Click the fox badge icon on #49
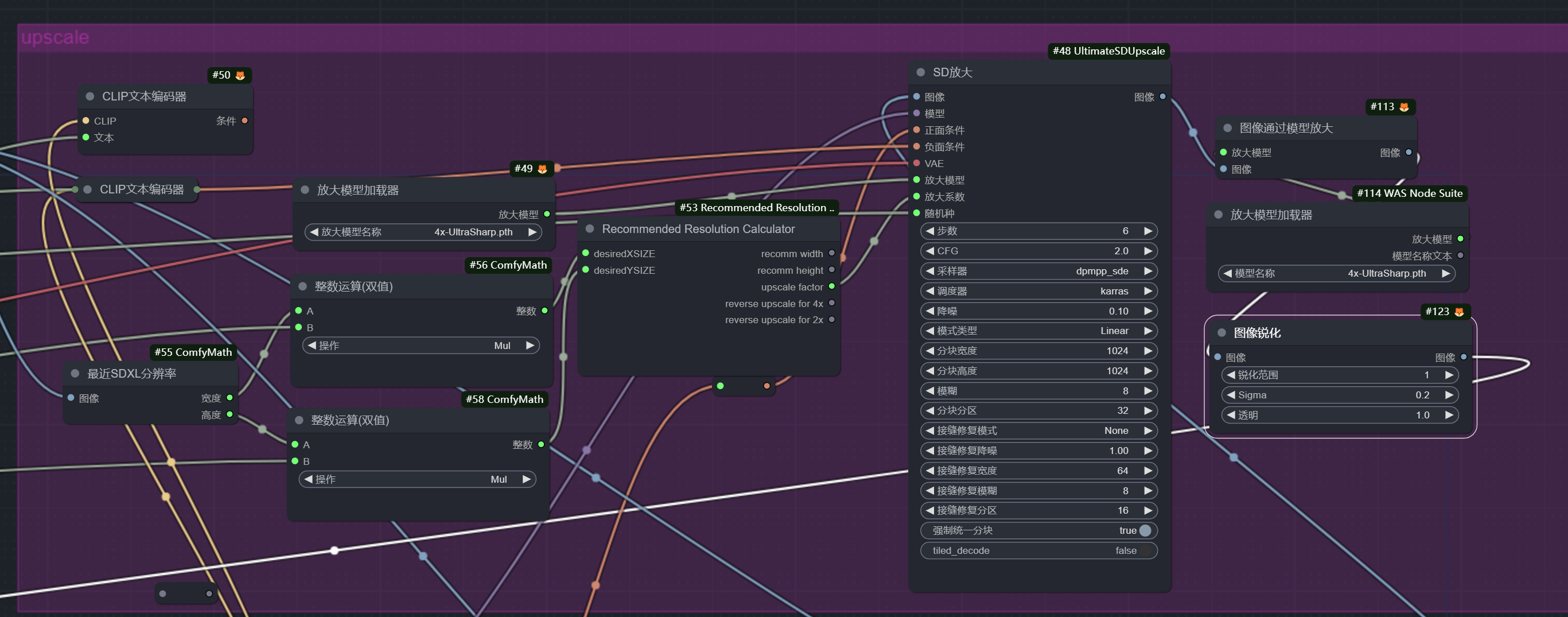Viewport: 1568px width, 617px height. [x=542, y=169]
